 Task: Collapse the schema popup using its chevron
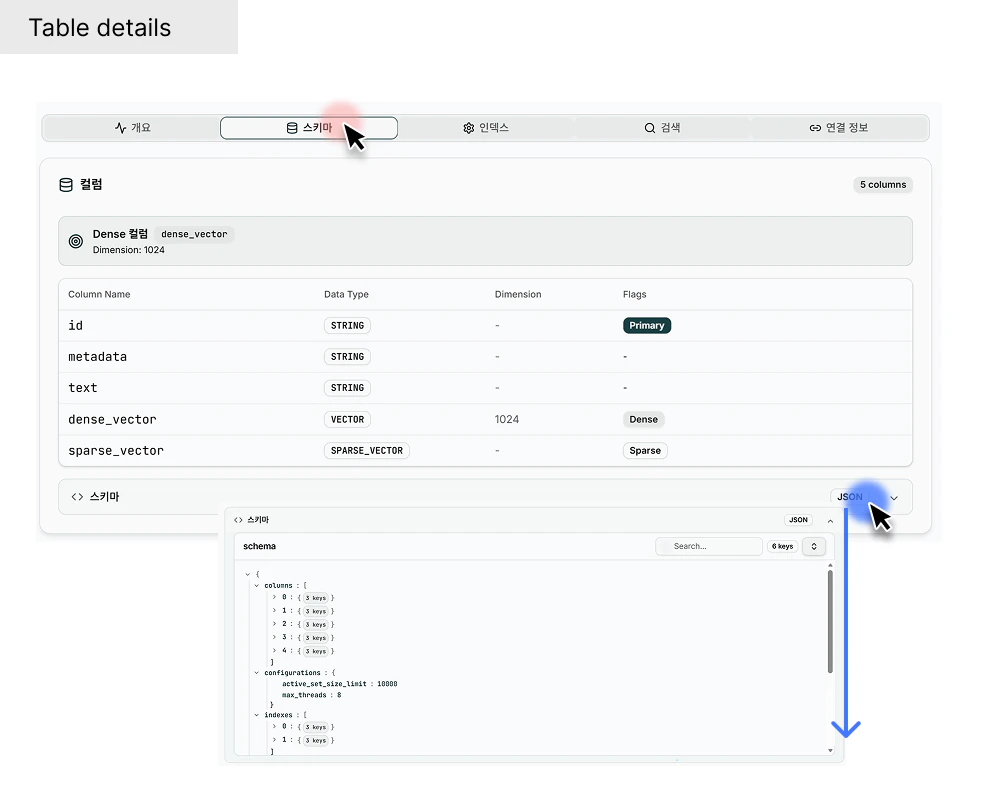point(830,520)
